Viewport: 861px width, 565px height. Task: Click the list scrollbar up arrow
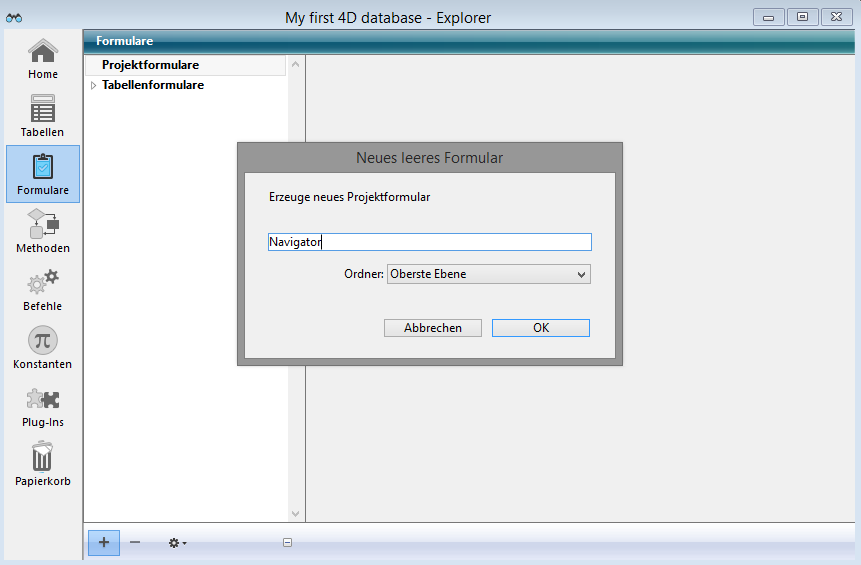(295, 64)
